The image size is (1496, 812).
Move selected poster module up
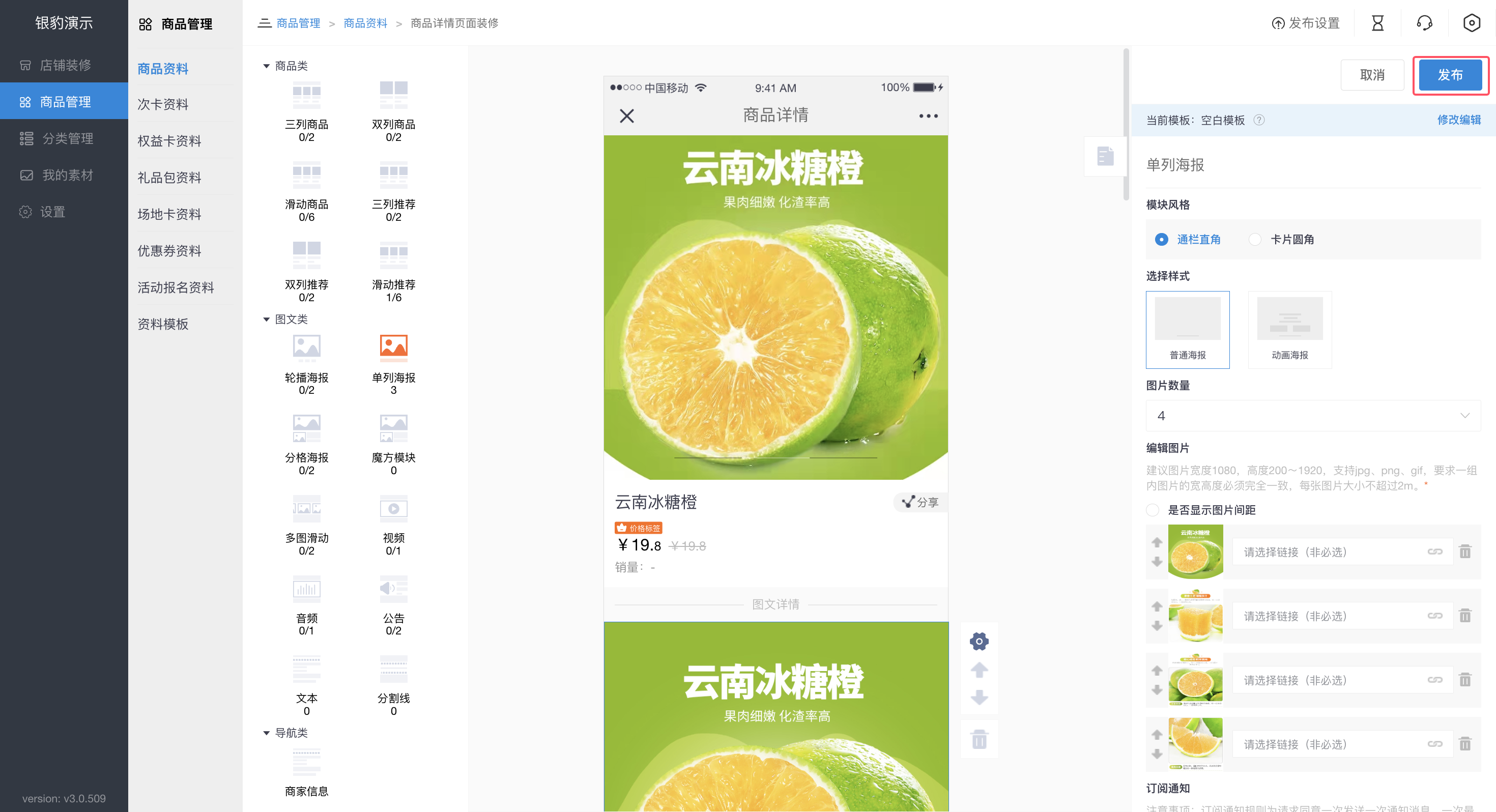(x=979, y=670)
